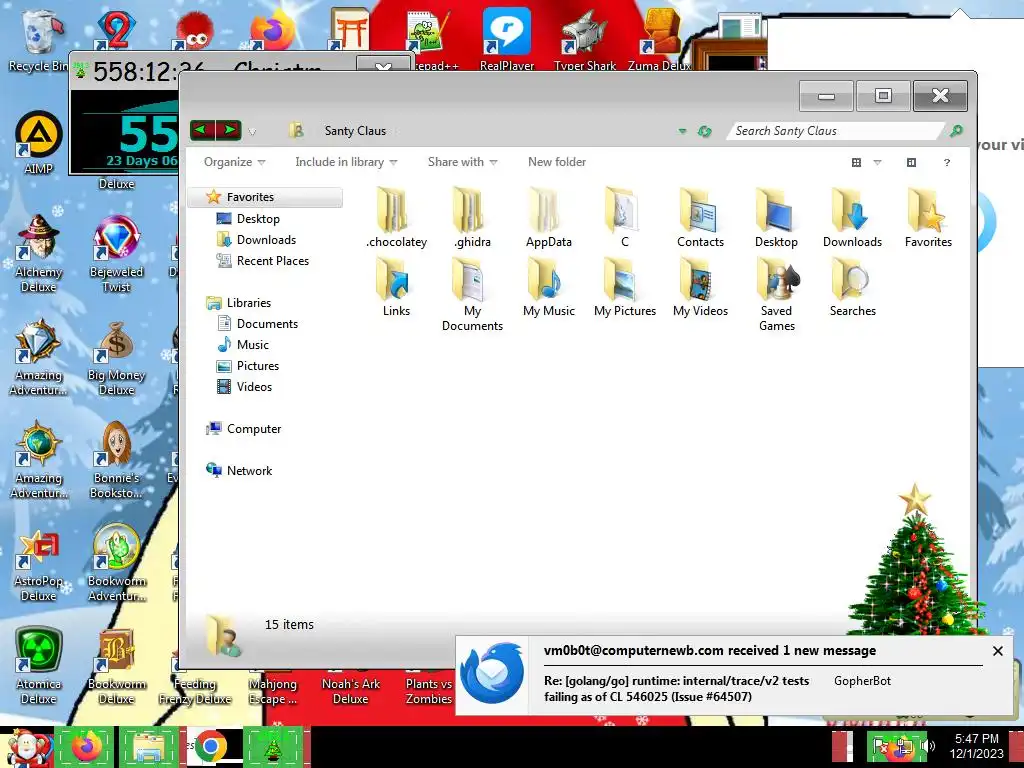Select Recycle Bin on desktop
Image resolution: width=1024 pixels, height=768 pixels.
click(38, 40)
